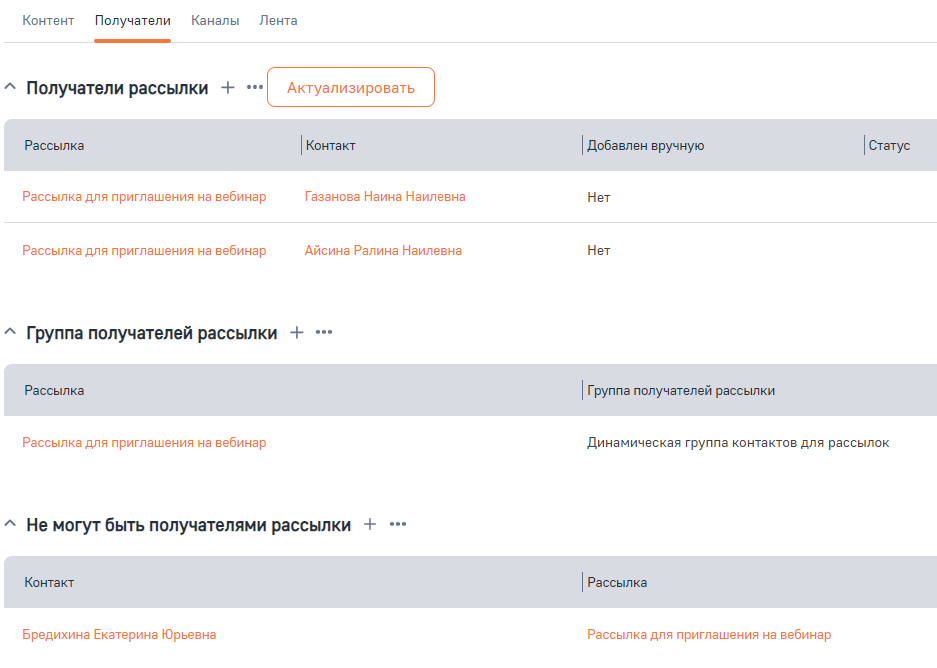Open the Каналы tab
The width and height of the screenshot is (937, 668).
tap(215, 20)
